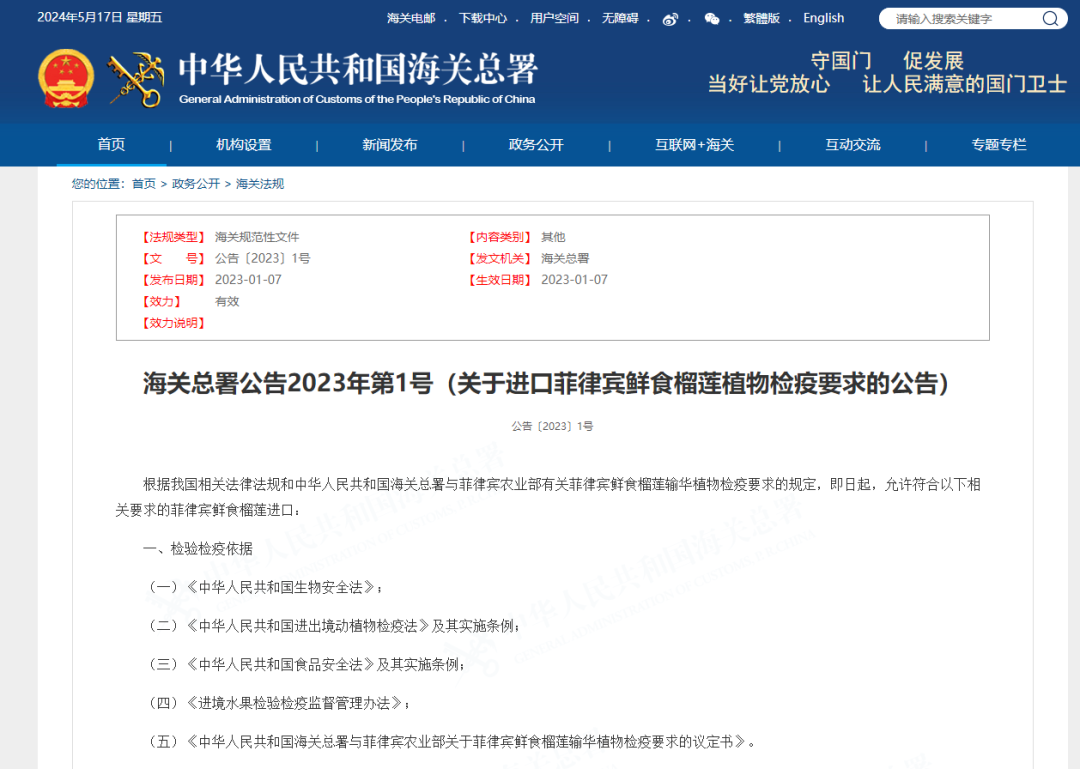Select the 机构设置 navigation tab
Image resolution: width=1080 pixels, height=769 pixels.
[243, 145]
